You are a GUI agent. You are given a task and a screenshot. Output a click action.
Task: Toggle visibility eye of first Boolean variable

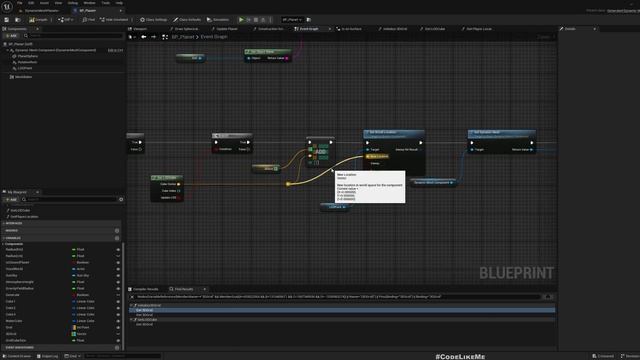[x=118, y=262]
